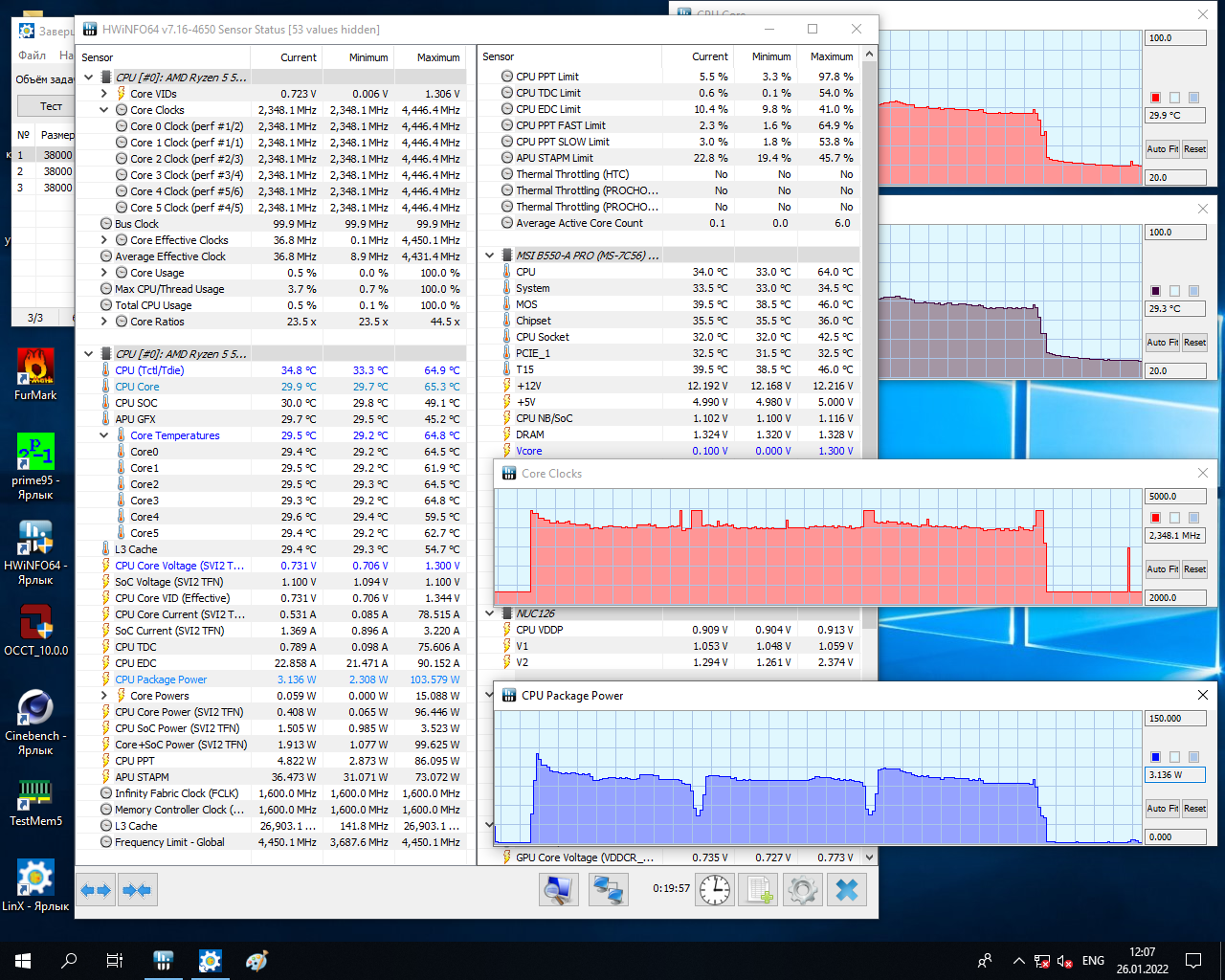Edit the 2000.0 minimum field in Core Clocks graph
Viewport: 1225px width, 980px height.
pos(1175,598)
